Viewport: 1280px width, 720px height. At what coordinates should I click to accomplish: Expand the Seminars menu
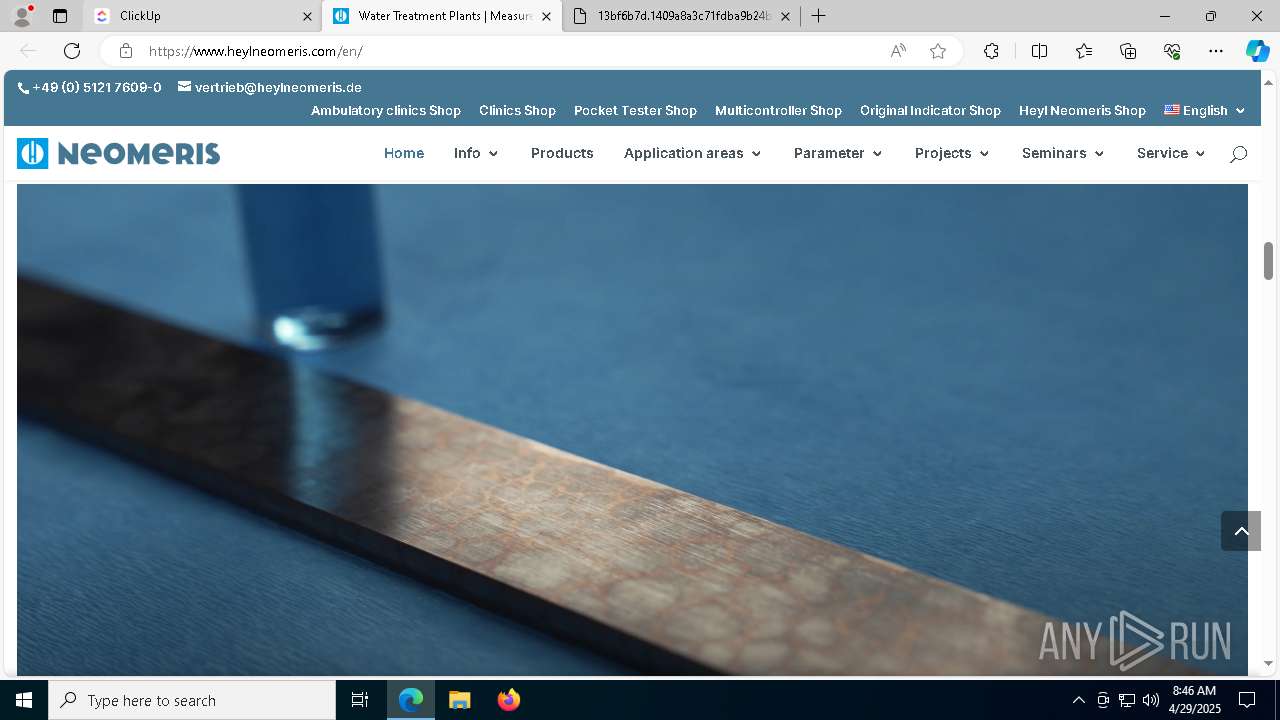click(x=1063, y=153)
